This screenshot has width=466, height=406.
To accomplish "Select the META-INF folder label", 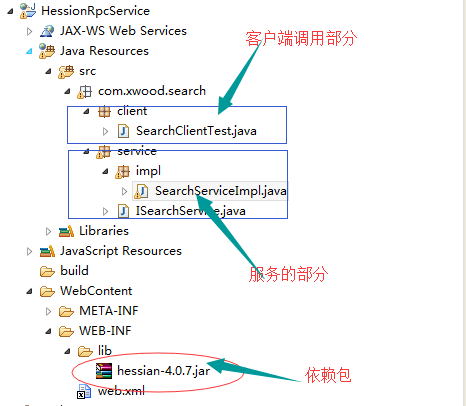I will pos(109,311).
